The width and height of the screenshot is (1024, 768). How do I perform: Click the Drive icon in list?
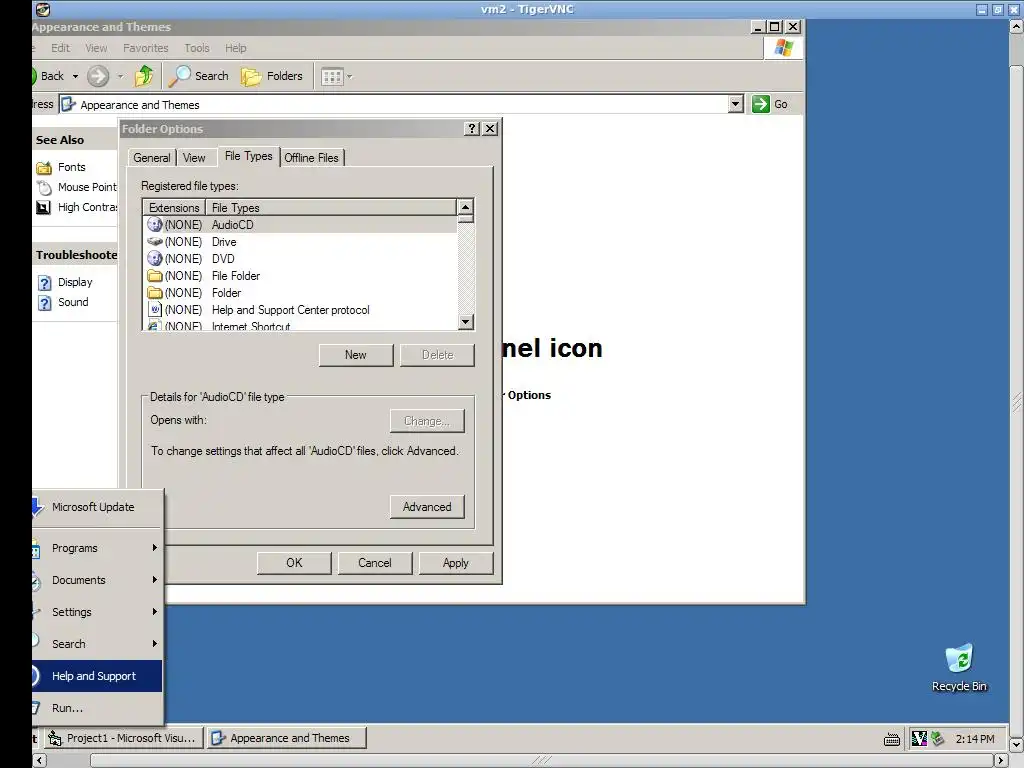point(155,242)
